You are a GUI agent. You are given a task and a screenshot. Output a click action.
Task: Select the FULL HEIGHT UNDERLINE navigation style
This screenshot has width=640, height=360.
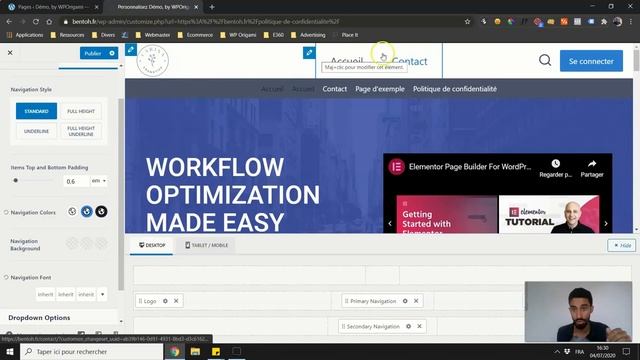point(81,131)
